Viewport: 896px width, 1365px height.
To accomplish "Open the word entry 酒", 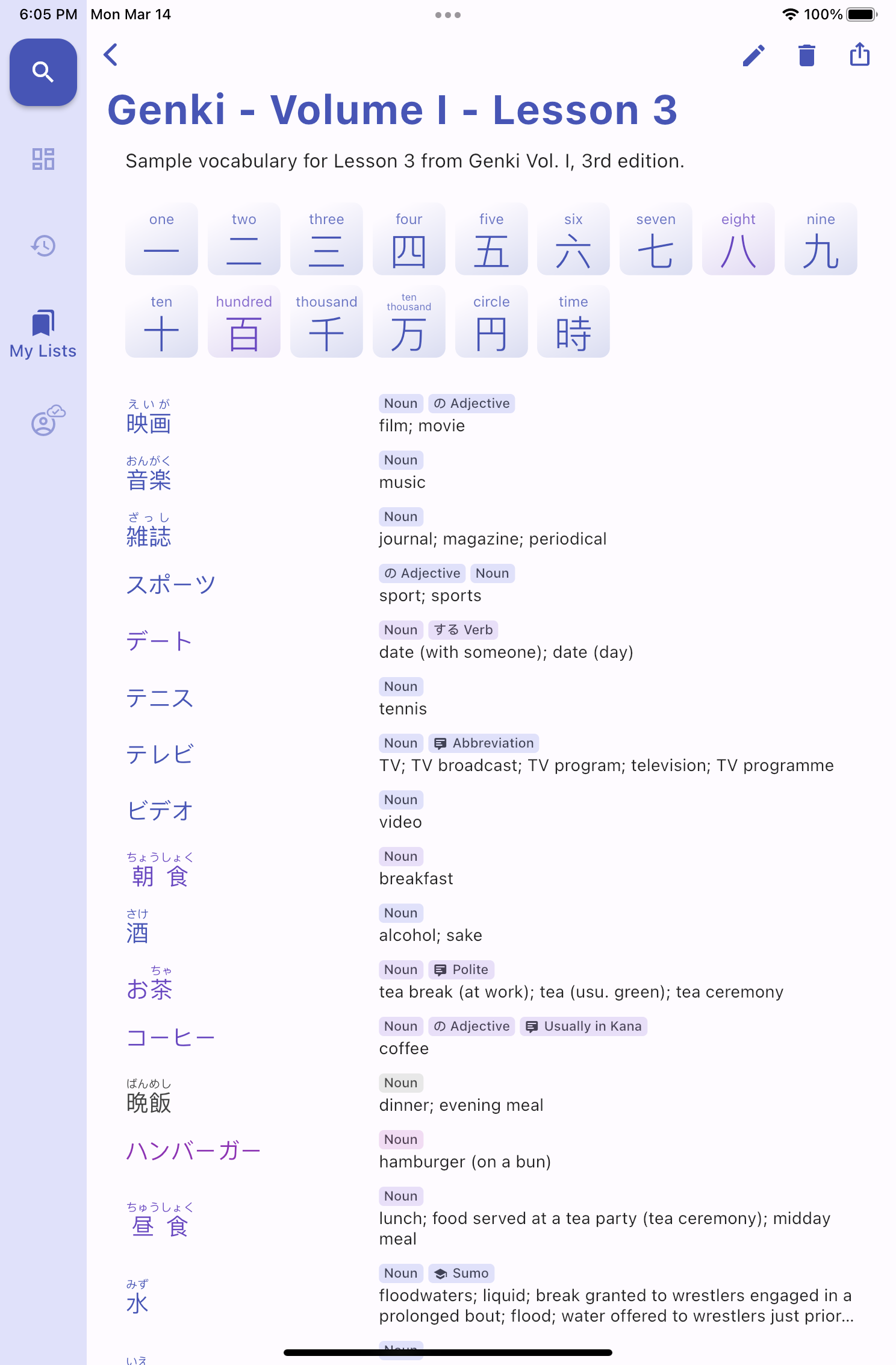I will tap(137, 926).
